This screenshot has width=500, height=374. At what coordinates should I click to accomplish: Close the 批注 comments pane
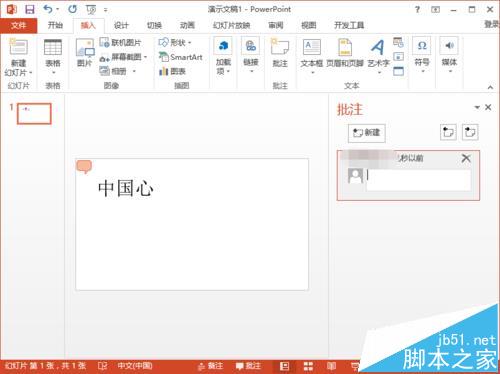[x=488, y=107]
